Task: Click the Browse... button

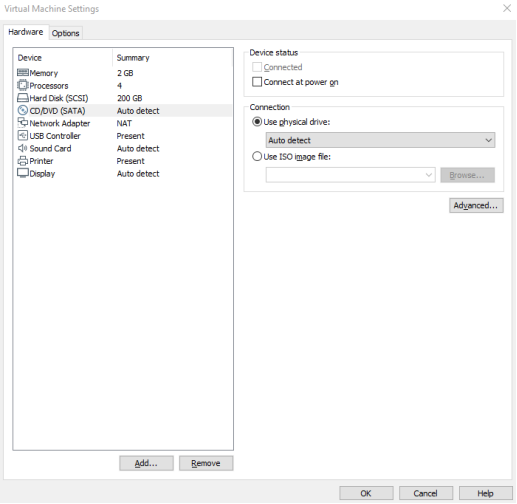Action: pyautogui.click(x=467, y=175)
